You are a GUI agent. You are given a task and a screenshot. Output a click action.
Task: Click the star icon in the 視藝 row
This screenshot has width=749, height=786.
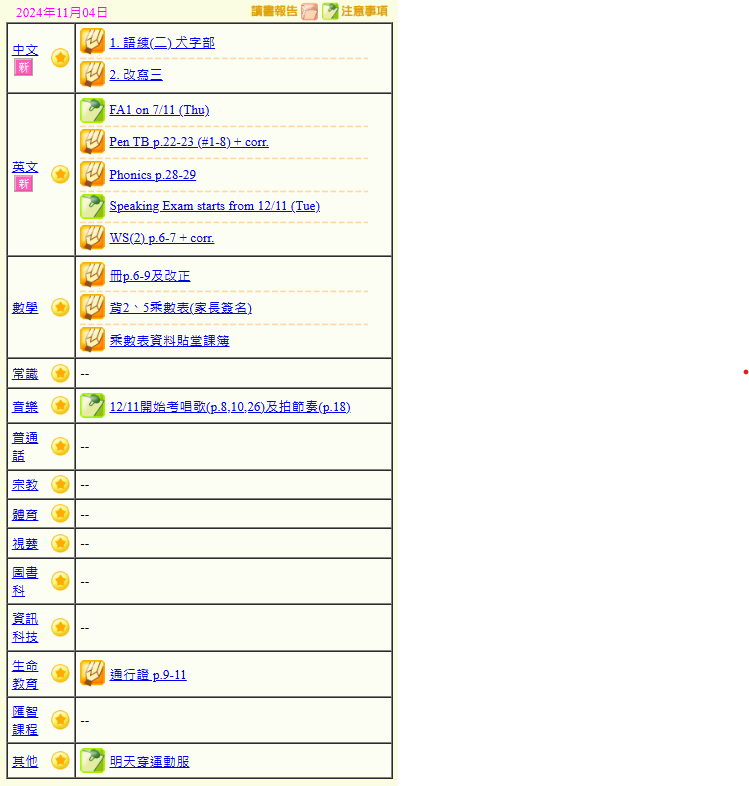point(60,543)
